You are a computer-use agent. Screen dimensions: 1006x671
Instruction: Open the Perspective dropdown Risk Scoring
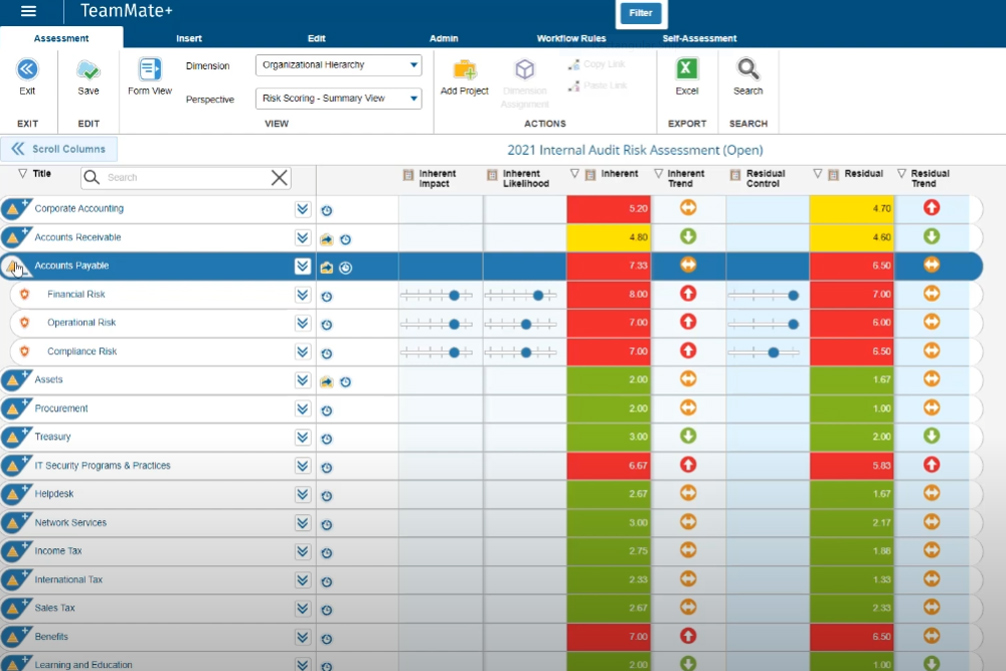point(338,98)
